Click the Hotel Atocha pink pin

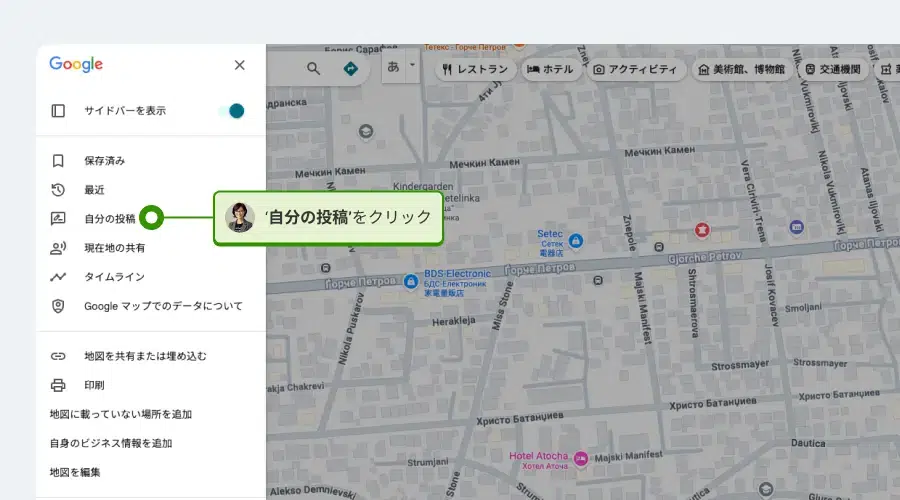581,459
